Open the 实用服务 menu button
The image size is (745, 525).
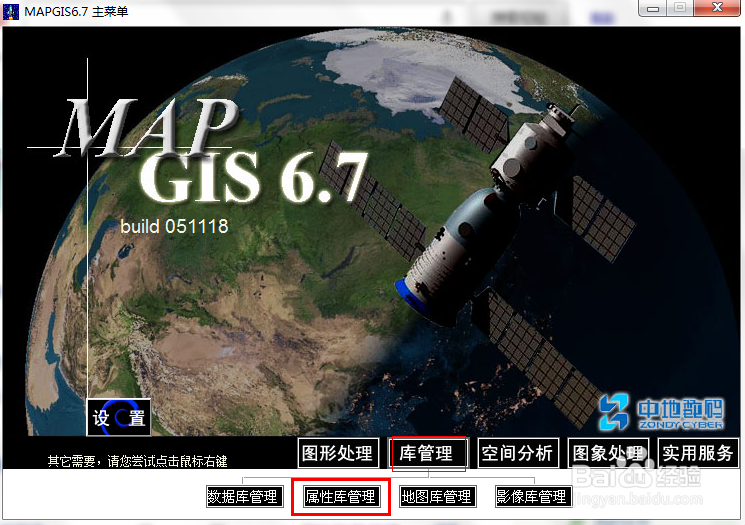[x=698, y=453]
